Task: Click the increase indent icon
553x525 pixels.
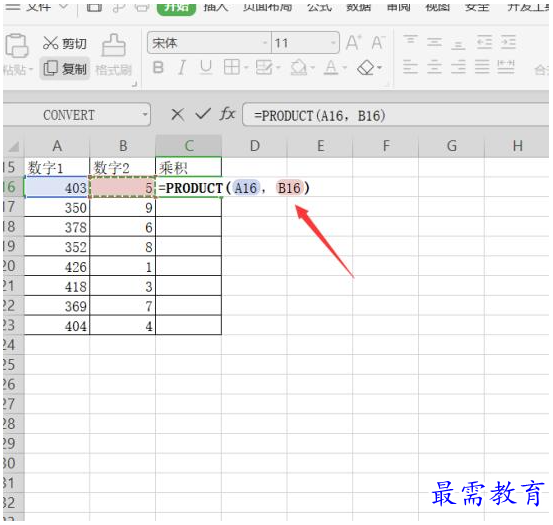Action: point(508,42)
